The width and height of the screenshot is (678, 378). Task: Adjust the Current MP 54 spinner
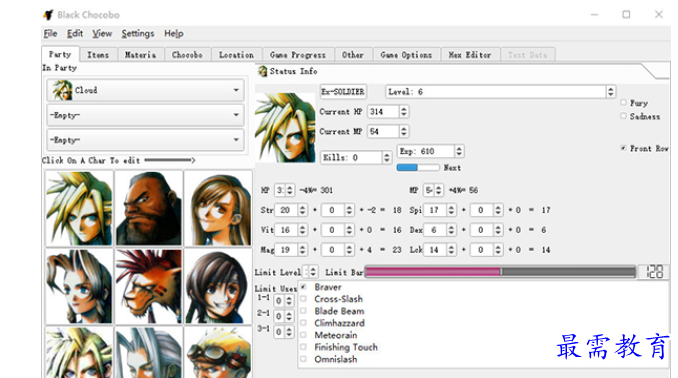pyautogui.click(x=403, y=131)
